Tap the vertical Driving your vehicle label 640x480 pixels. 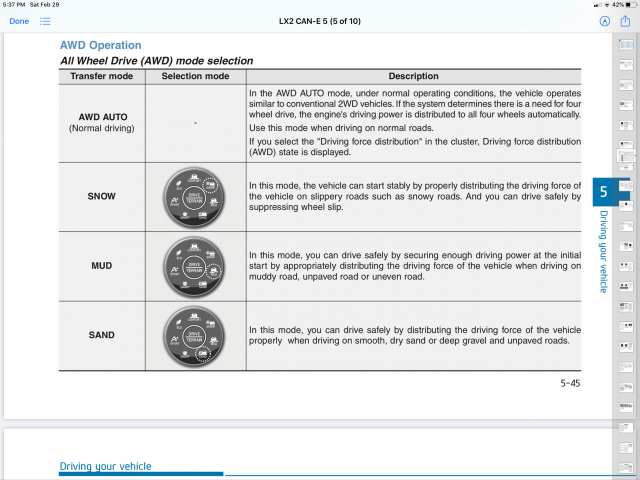[603, 251]
